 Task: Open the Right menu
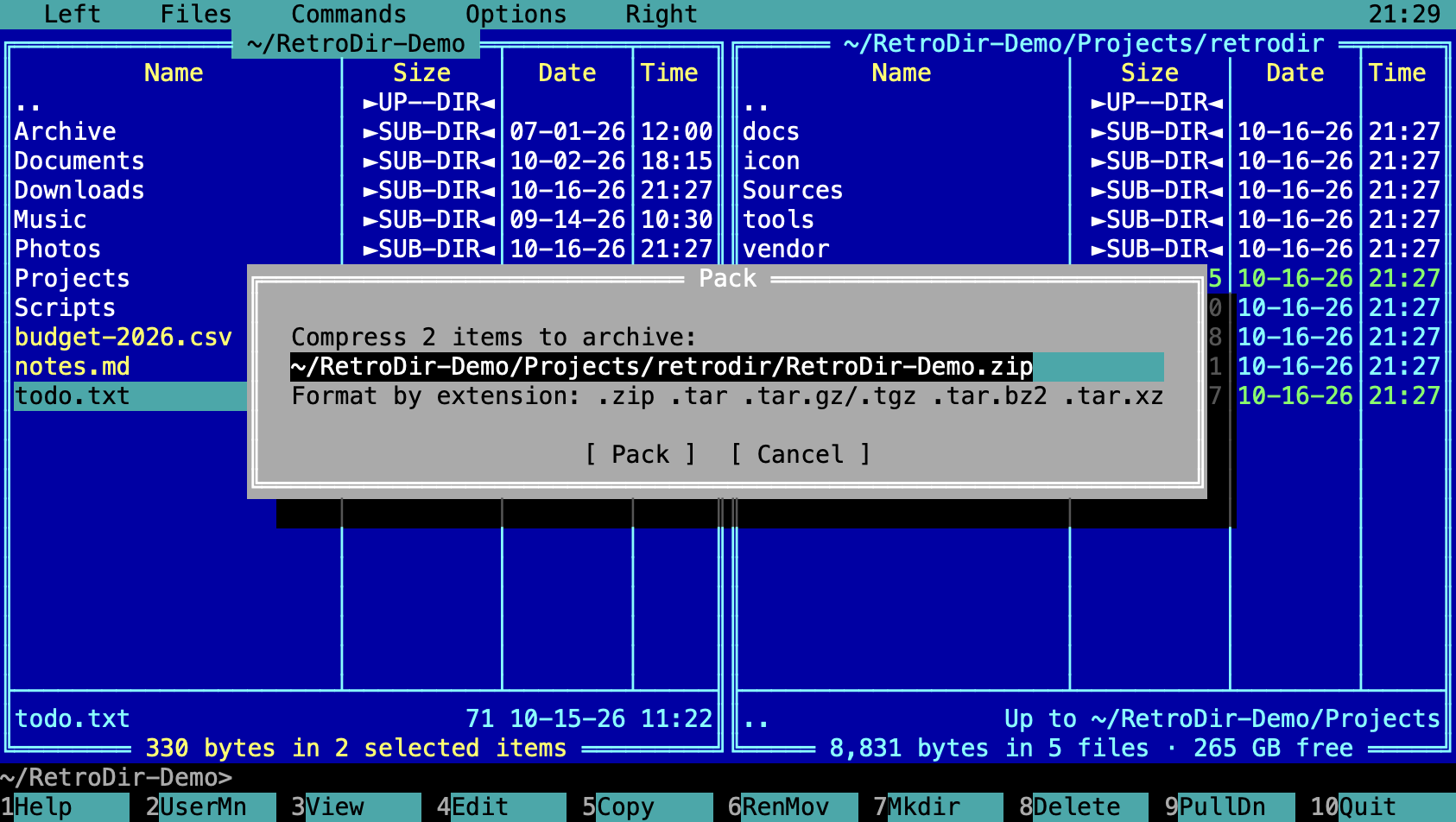pos(662,14)
